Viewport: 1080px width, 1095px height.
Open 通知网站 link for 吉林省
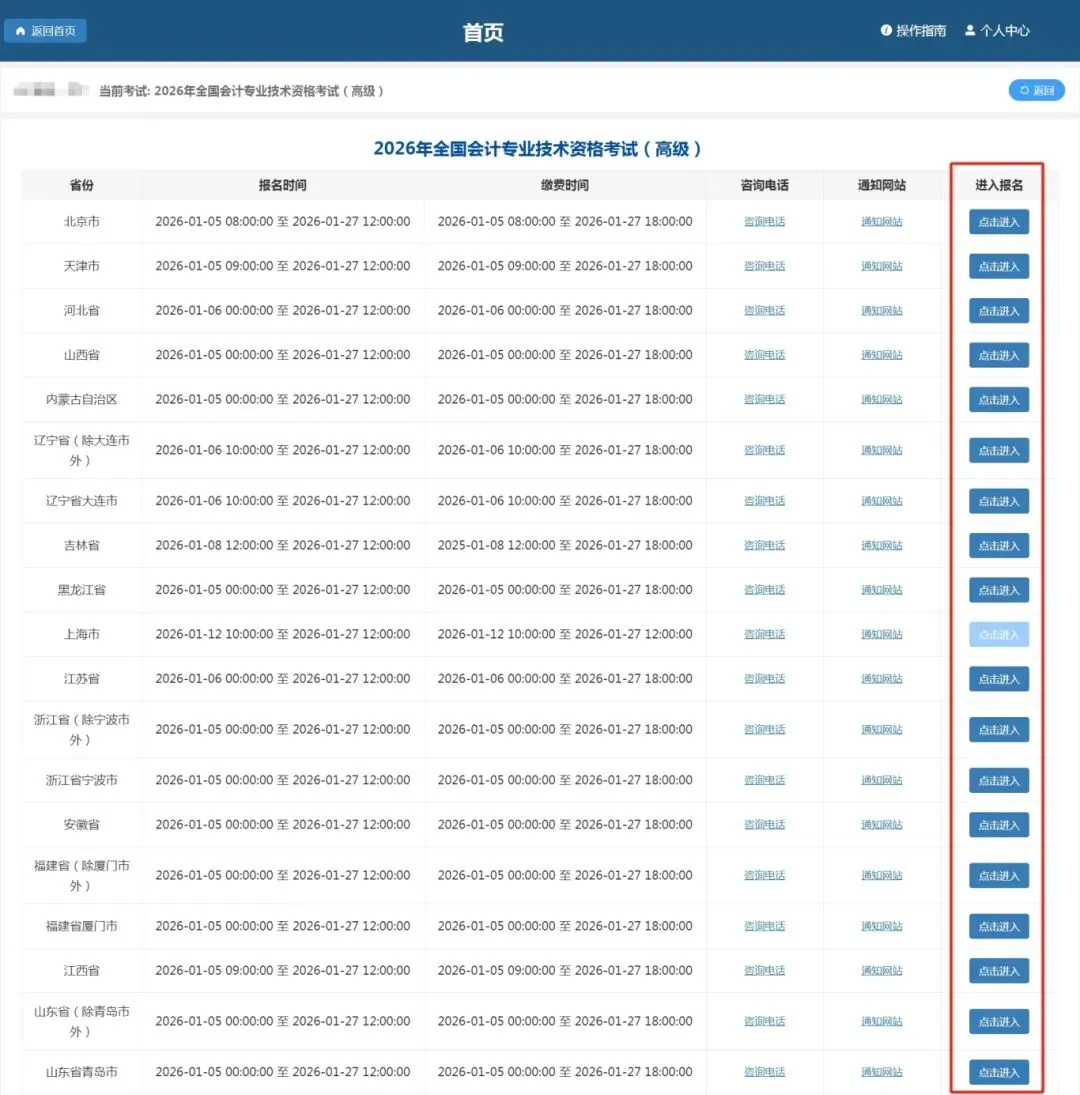pos(882,545)
